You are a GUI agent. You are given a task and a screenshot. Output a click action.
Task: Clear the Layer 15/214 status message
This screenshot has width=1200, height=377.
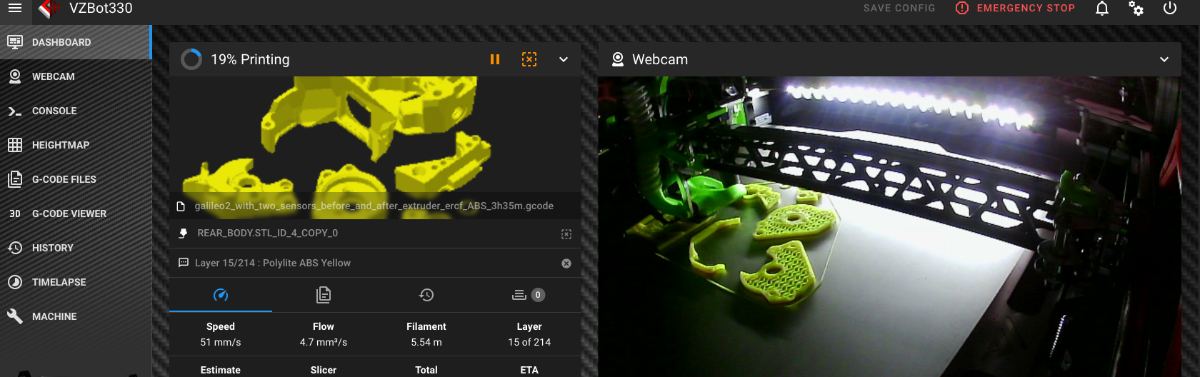[x=566, y=263]
